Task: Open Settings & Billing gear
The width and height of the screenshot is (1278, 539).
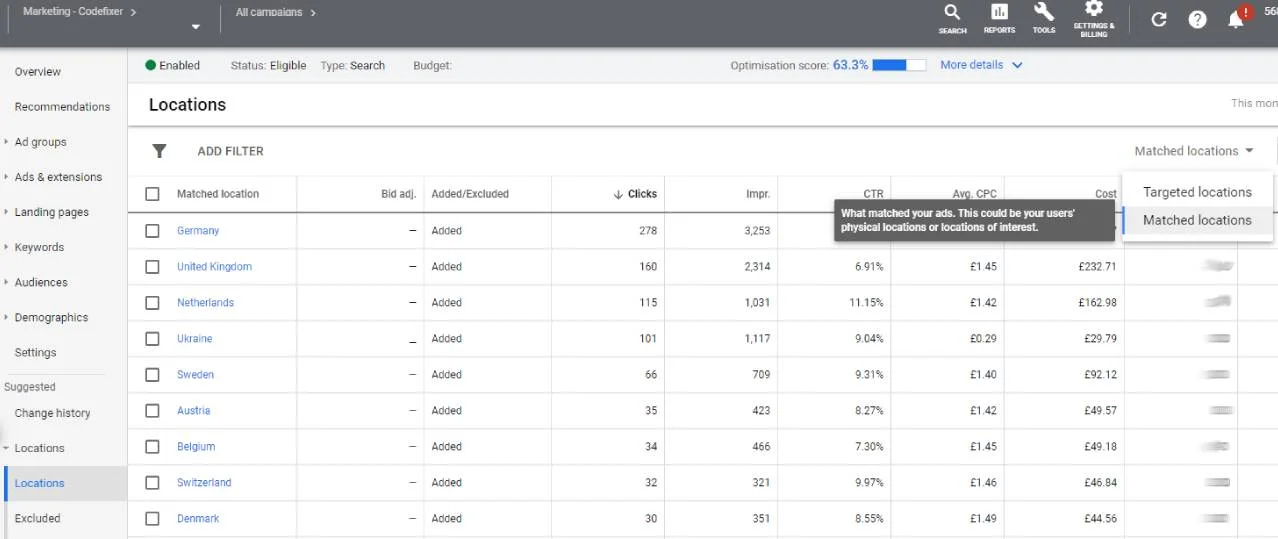Action: point(1093,14)
